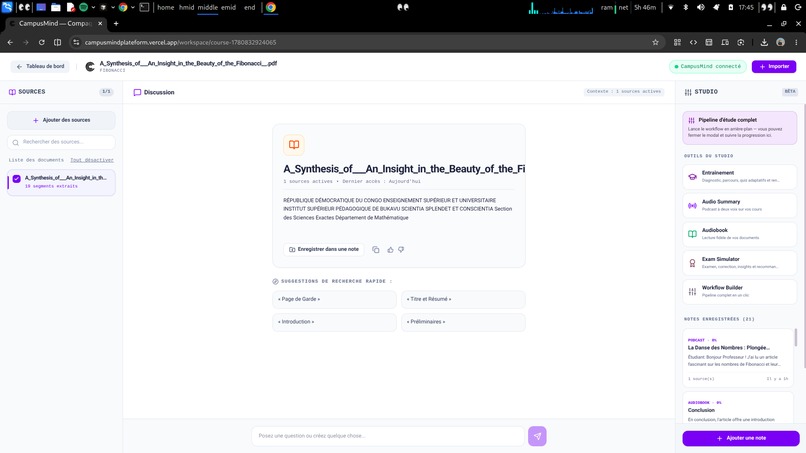
Task: Click the Tout désactiver link
Action: [92, 160]
